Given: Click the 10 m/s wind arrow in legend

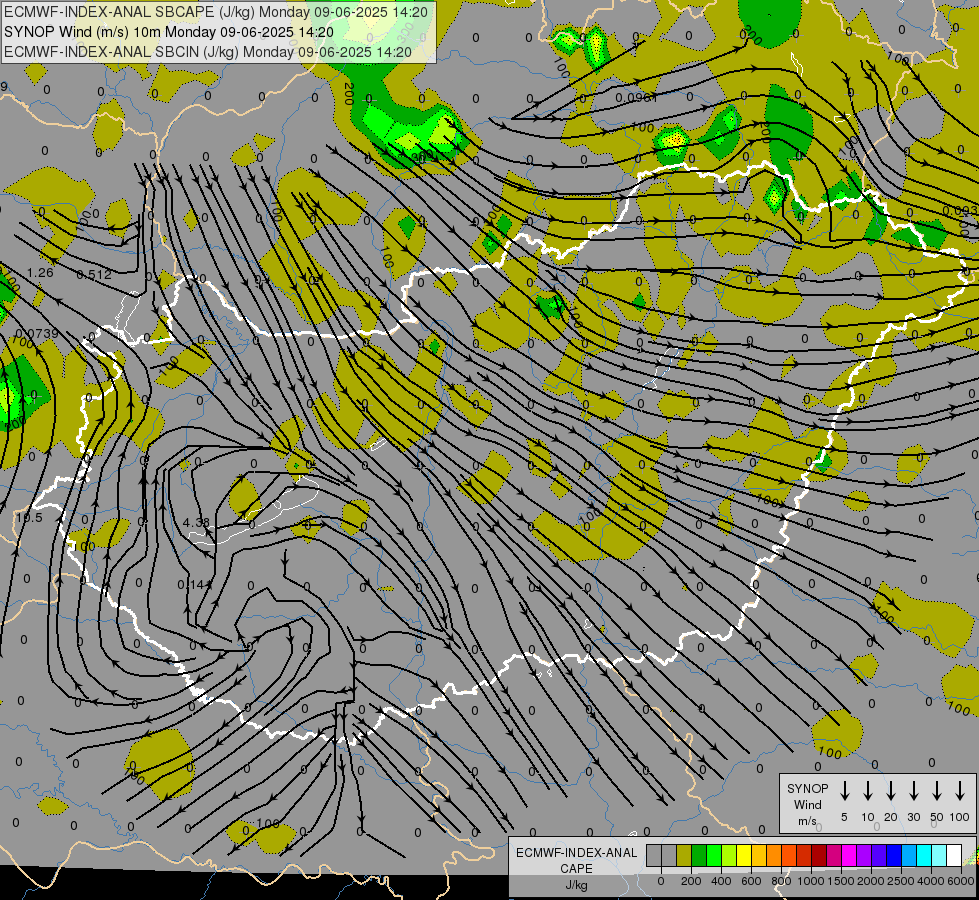Looking at the screenshot, I should click(x=868, y=791).
